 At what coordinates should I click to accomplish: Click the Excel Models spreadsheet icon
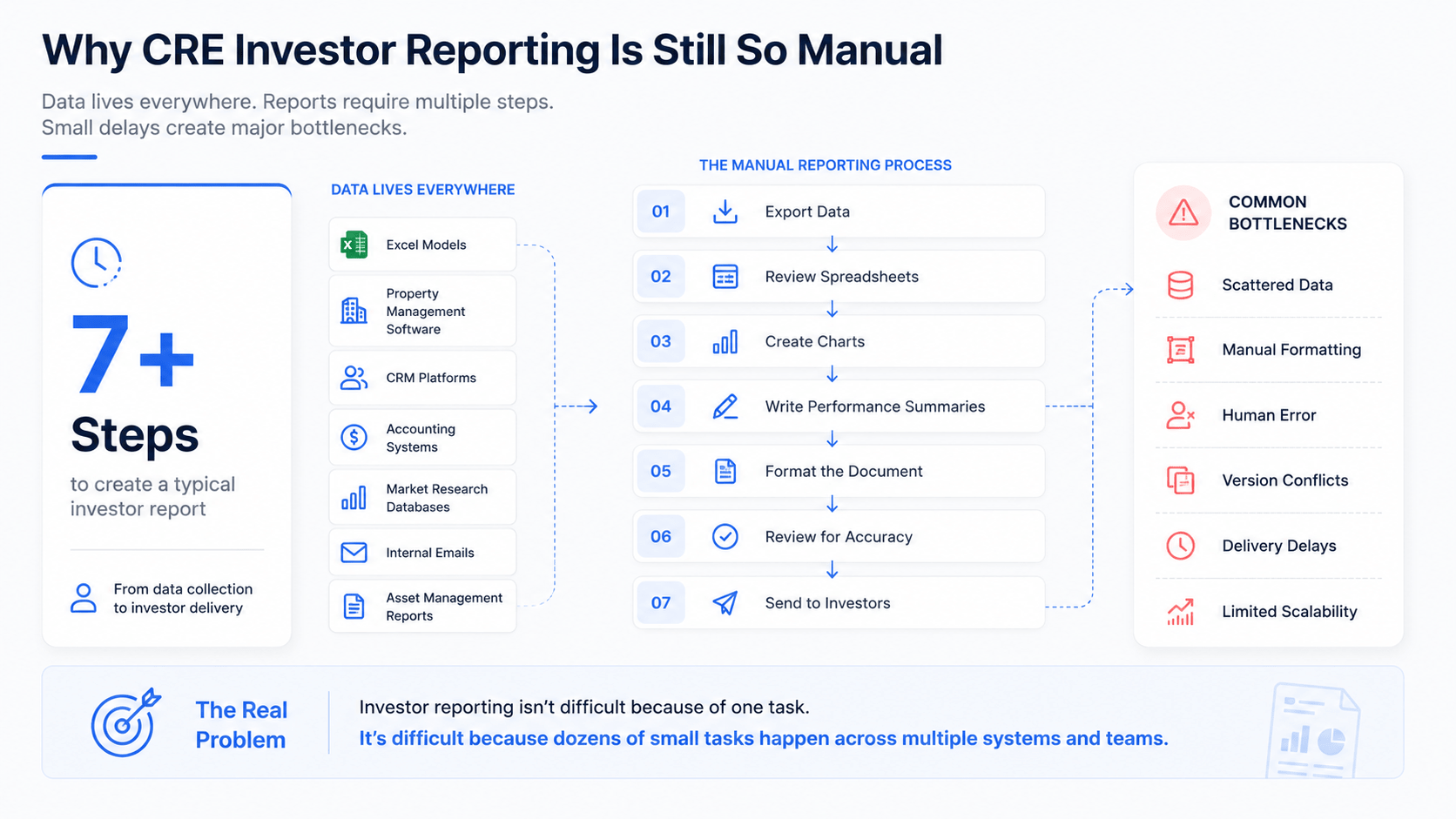(354, 245)
